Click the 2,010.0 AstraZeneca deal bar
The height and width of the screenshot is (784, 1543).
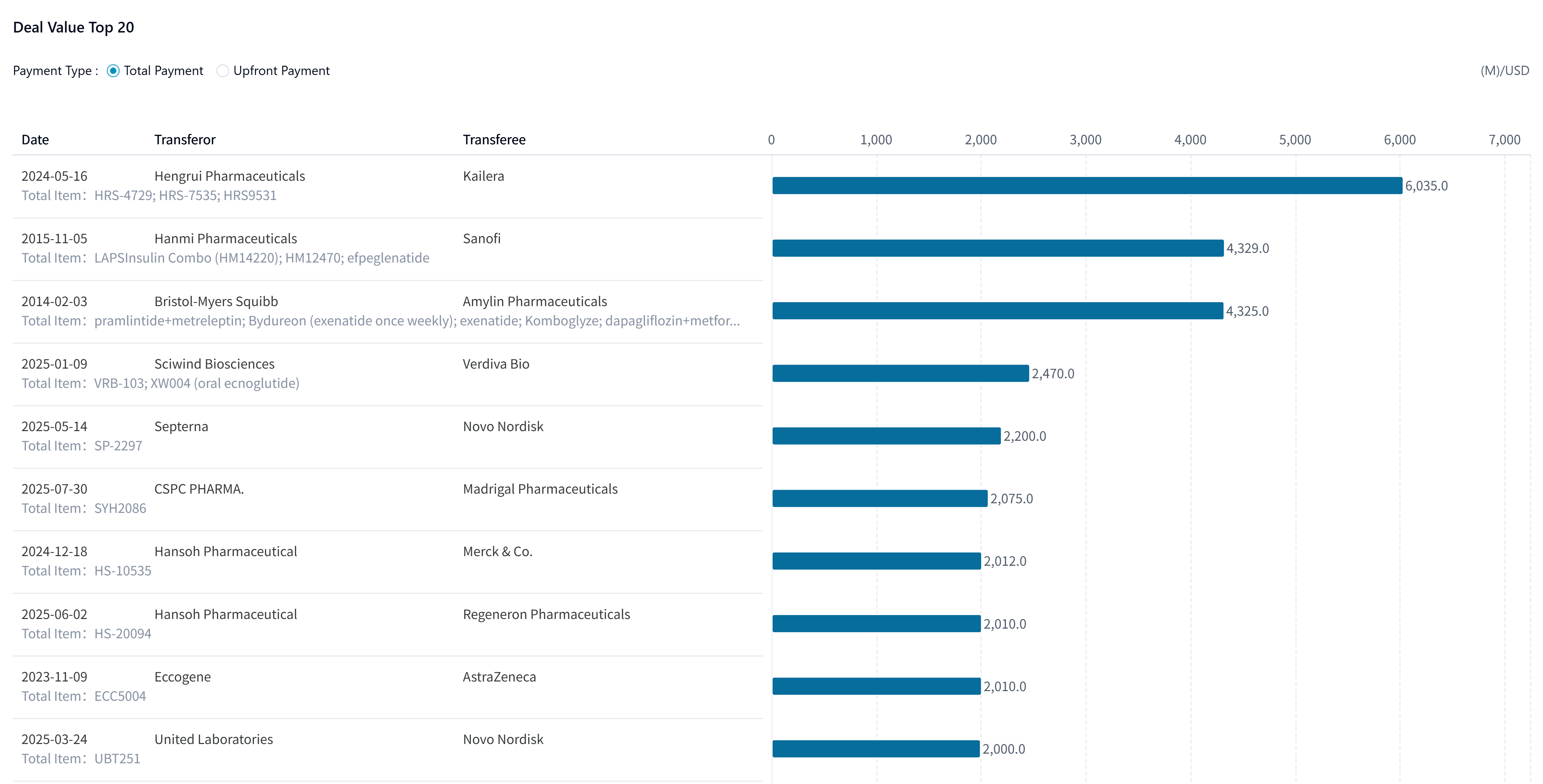coord(877,686)
